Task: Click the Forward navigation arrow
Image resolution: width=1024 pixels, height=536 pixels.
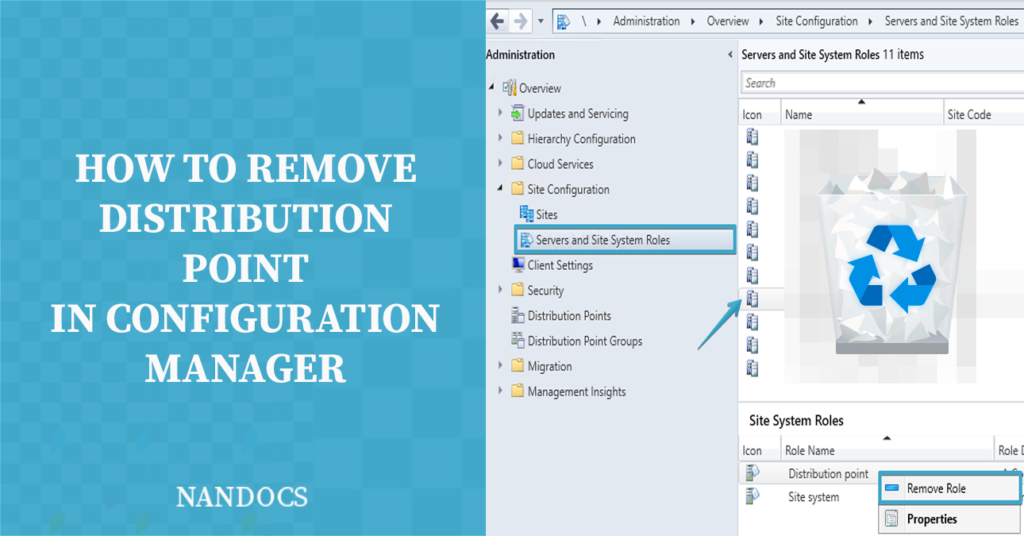Action: [x=520, y=22]
